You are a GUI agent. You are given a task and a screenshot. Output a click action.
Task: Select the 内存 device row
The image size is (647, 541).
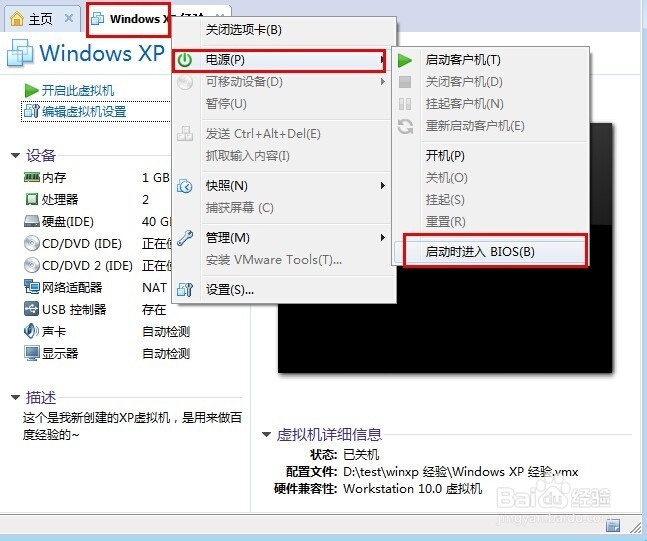coord(97,178)
